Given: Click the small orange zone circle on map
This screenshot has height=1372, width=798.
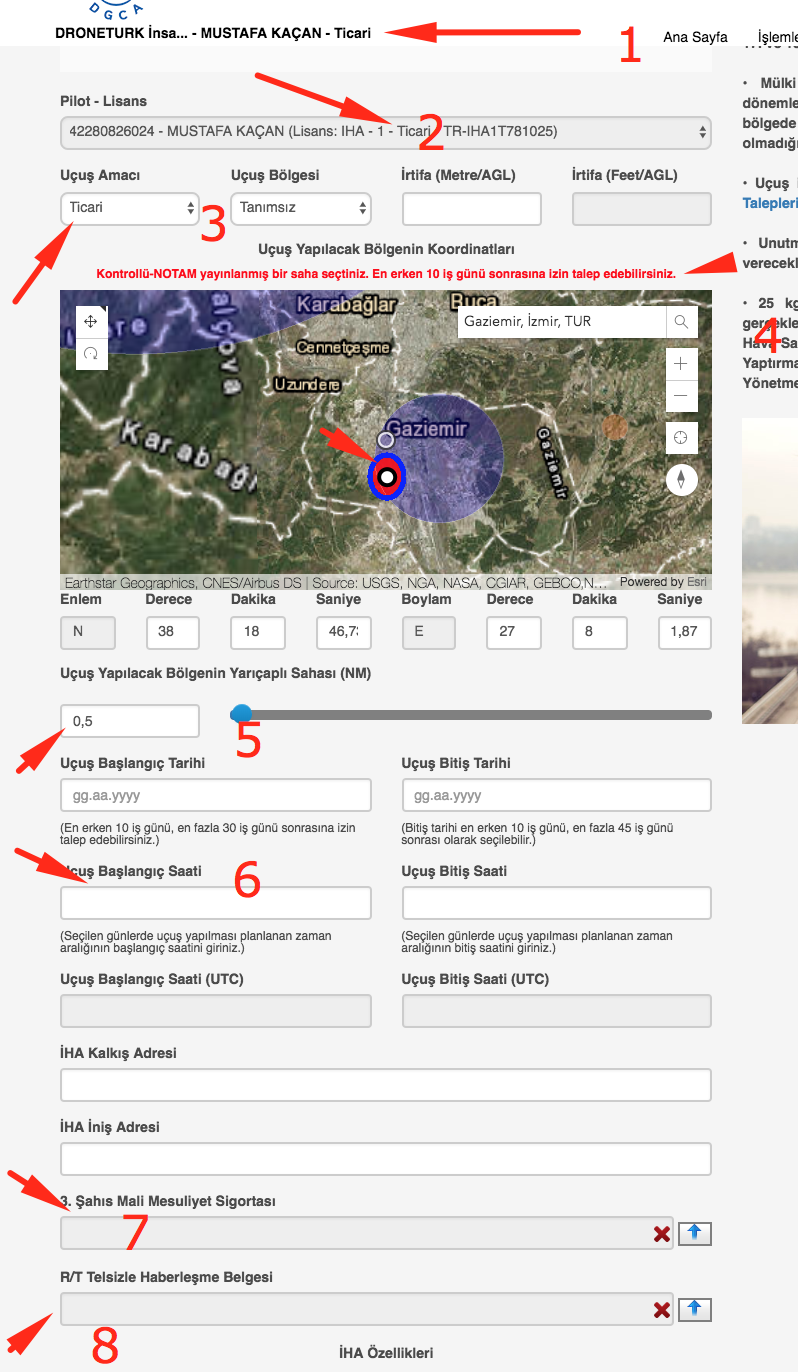Looking at the screenshot, I should [615, 427].
